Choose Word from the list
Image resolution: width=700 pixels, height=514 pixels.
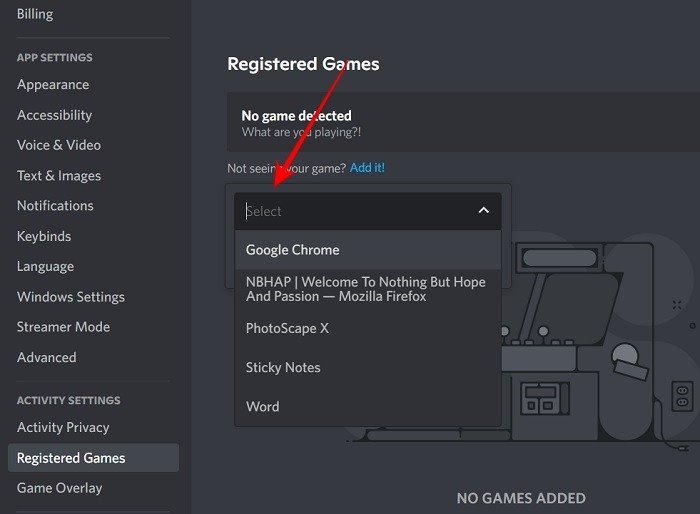coord(368,406)
